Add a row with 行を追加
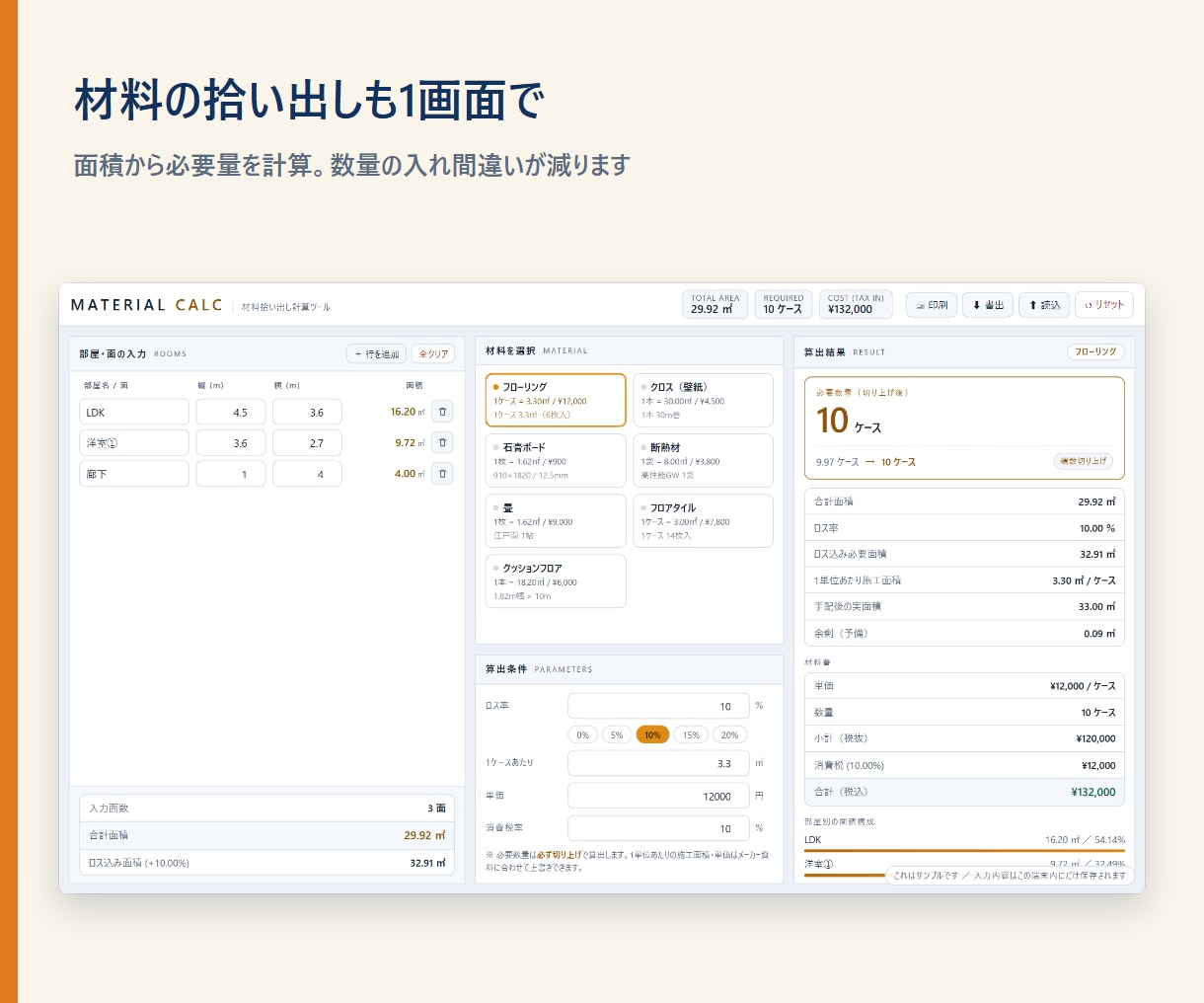The height and width of the screenshot is (1003, 1204). click(x=376, y=353)
